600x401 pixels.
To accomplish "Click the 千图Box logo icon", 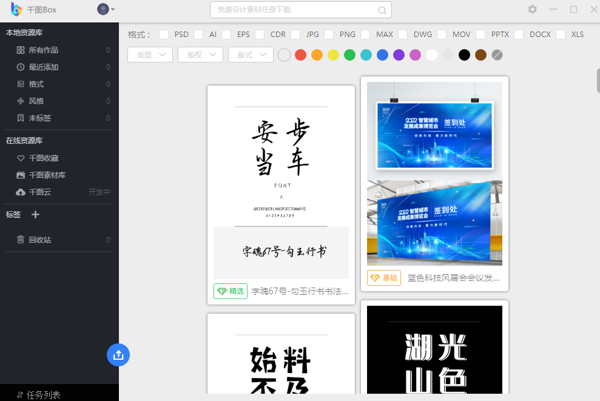I will pyautogui.click(x=16, y=9).
